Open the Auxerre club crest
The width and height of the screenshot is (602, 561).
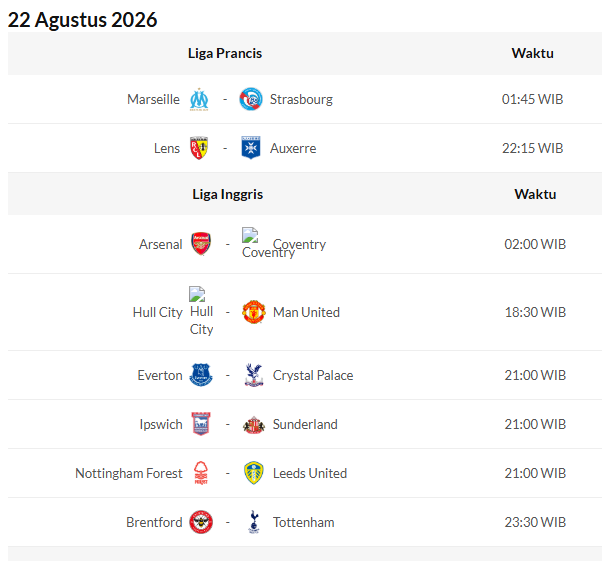tap(251, 148)
